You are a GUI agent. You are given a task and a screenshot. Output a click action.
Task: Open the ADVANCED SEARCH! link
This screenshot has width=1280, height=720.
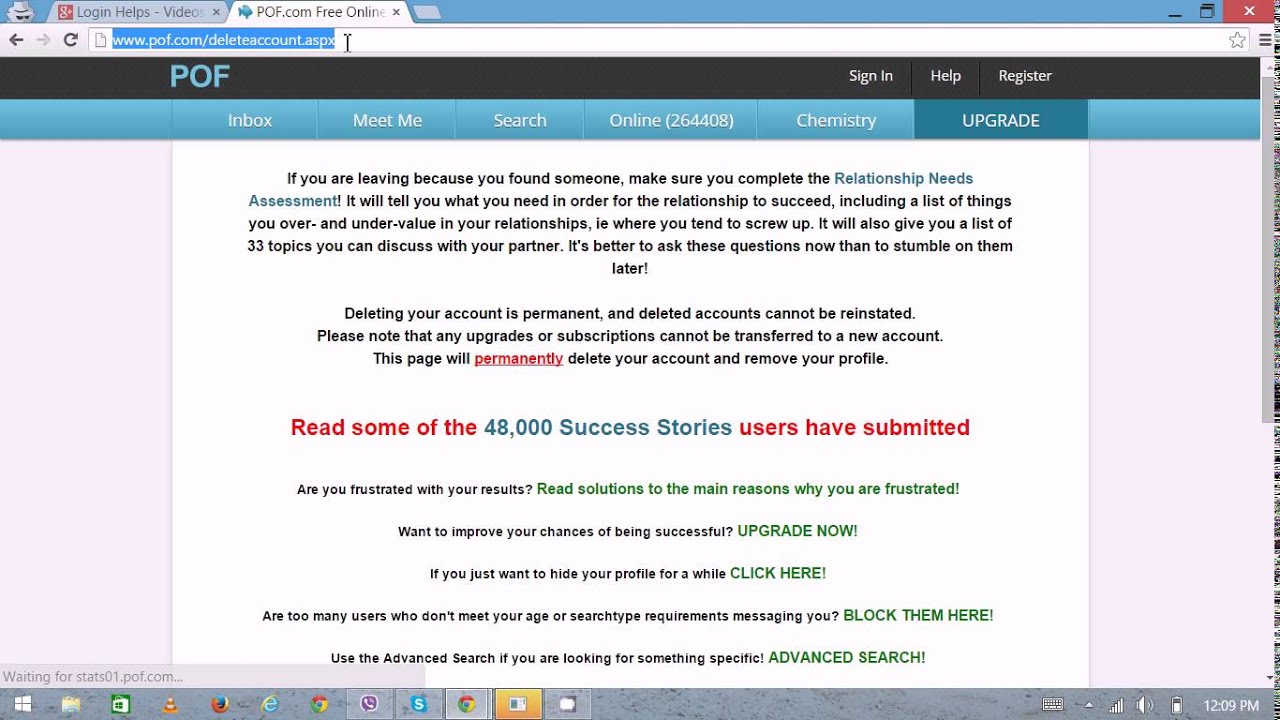coord(847,657)
